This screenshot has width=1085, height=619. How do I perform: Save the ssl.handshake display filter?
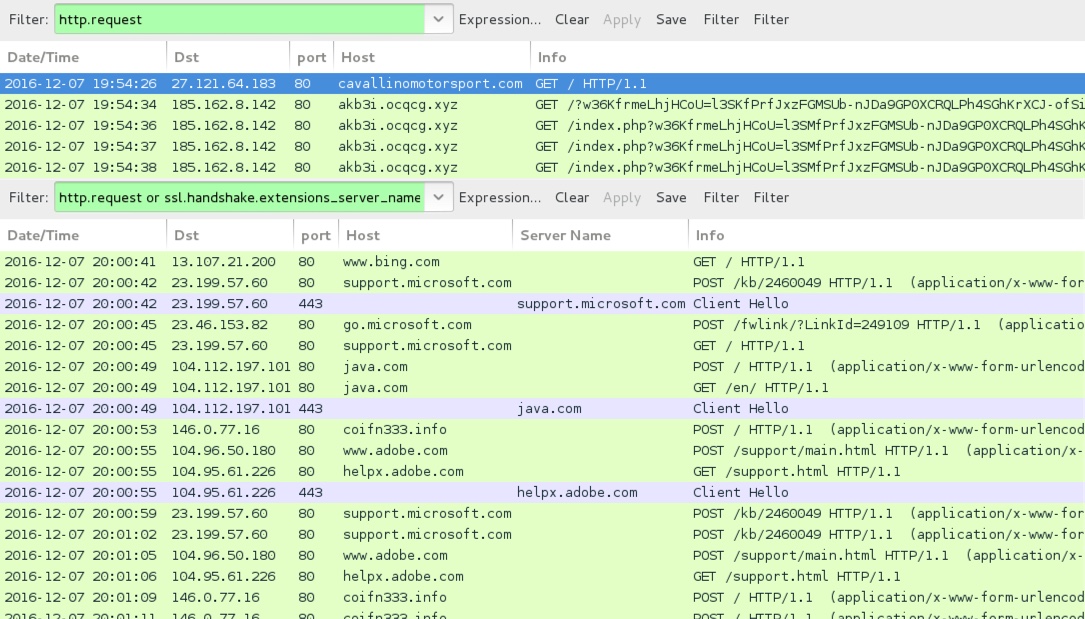point(671,198)
